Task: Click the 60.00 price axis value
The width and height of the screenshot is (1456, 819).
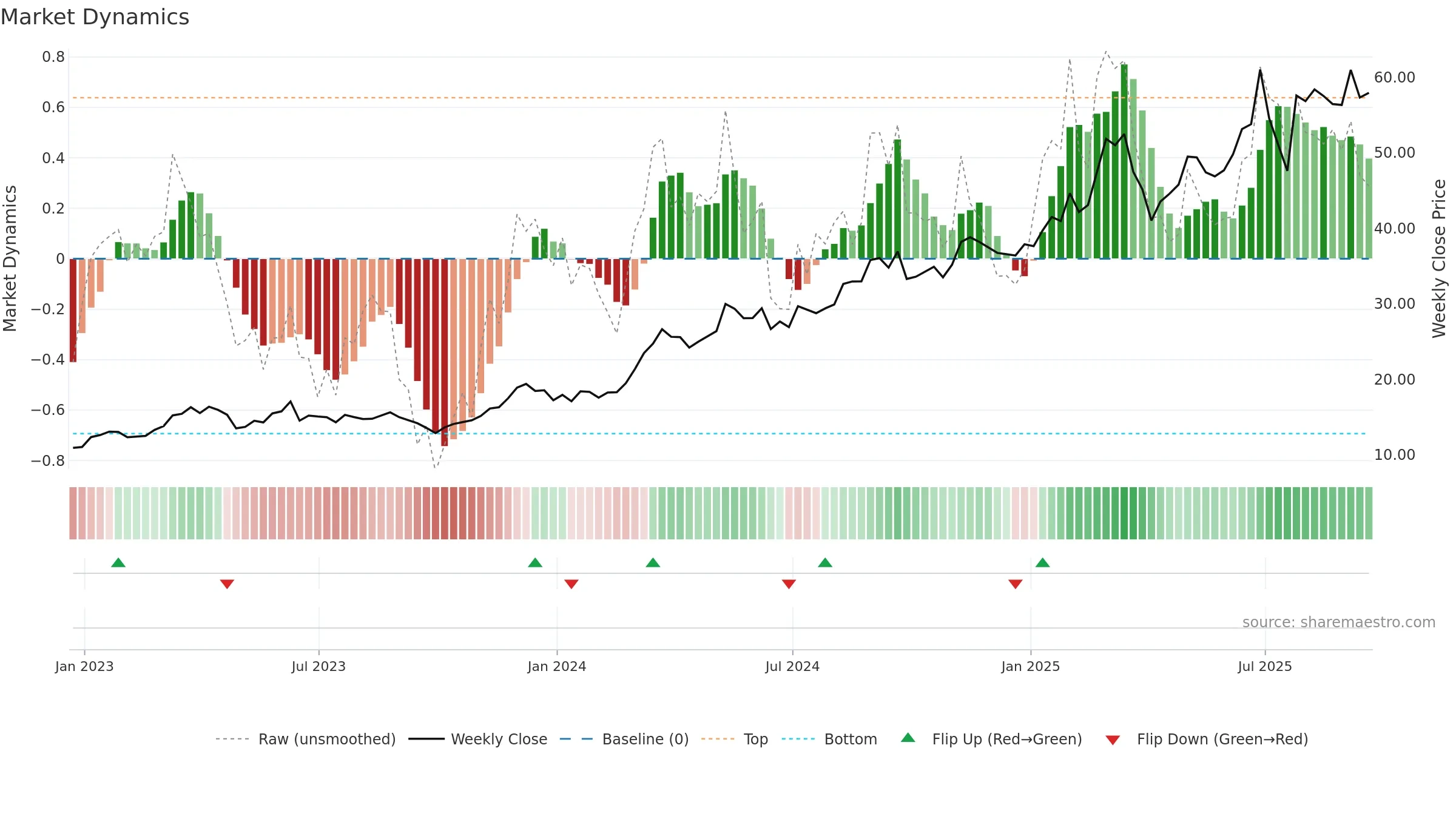Action: [x=1394, y=78]
